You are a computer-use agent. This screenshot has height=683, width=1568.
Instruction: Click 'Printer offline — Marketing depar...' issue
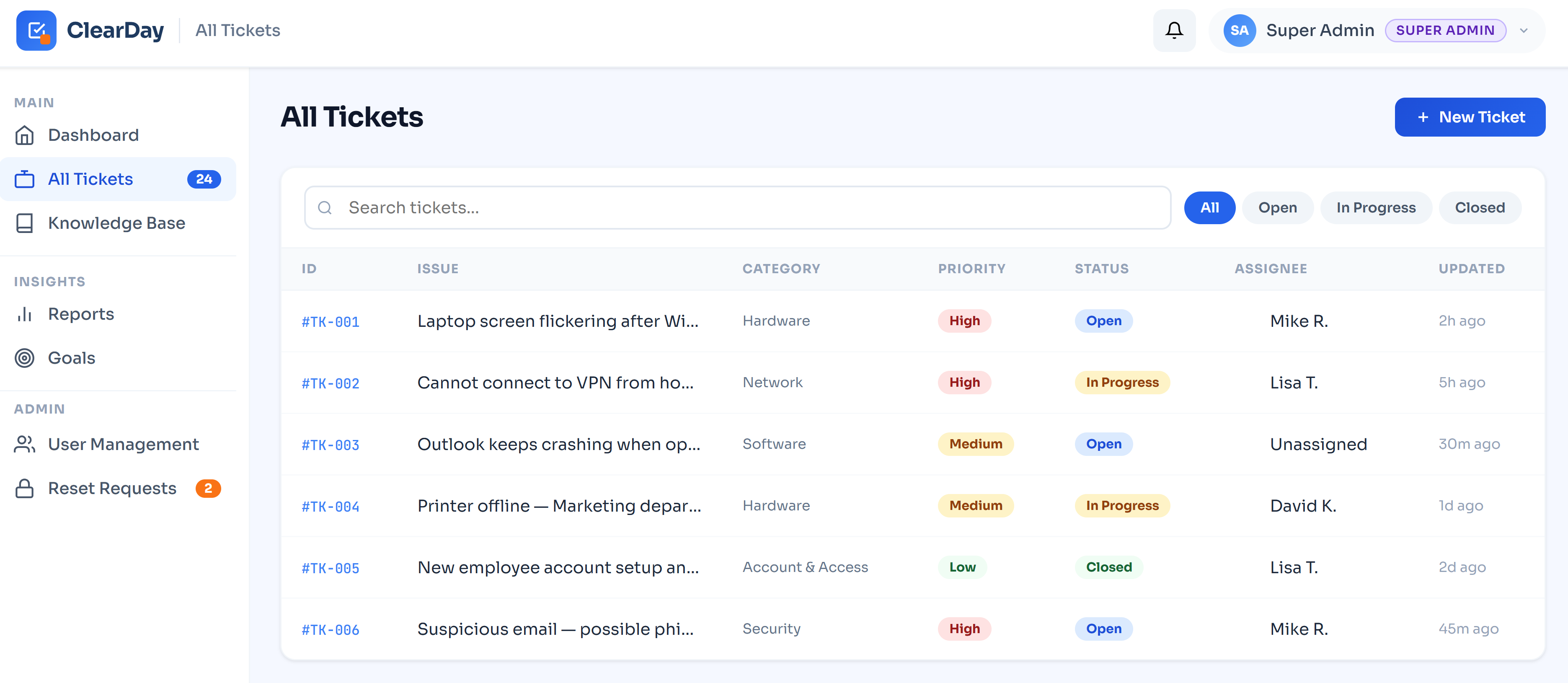[x=559, y=505]
